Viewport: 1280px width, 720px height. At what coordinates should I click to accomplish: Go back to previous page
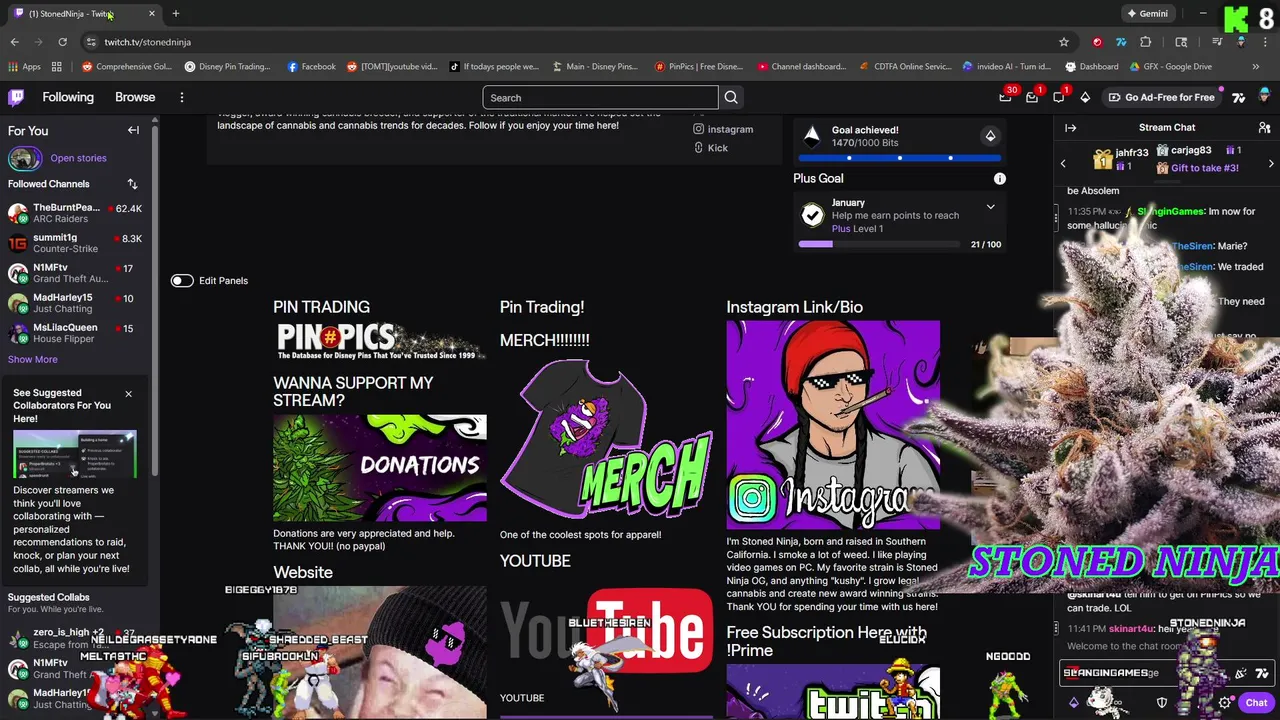point(14,42)
